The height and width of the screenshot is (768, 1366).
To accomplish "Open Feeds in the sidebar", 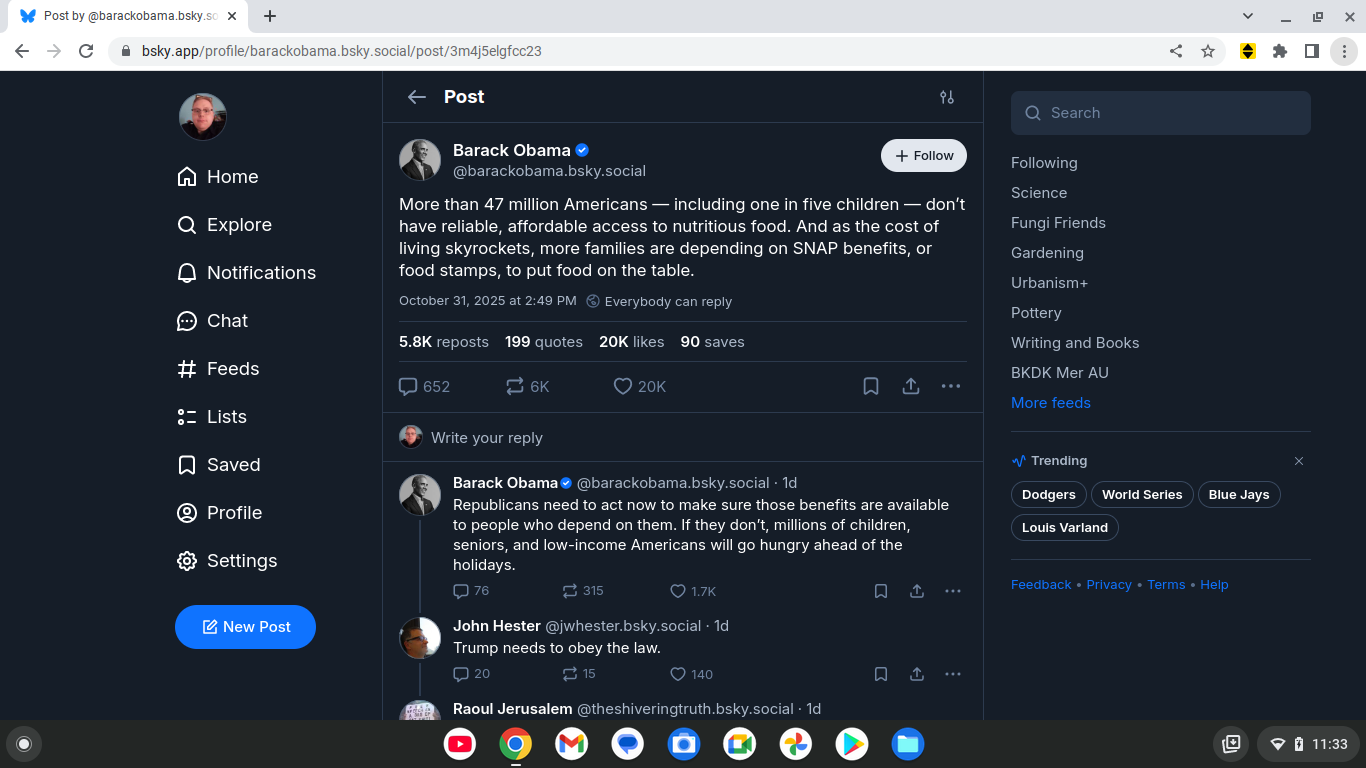I will [218, 369].
